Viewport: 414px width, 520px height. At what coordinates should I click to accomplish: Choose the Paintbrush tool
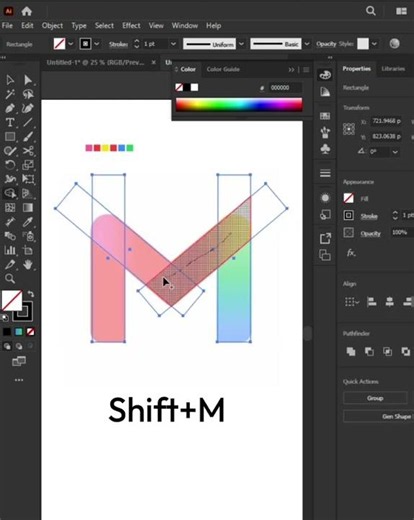[x=28, y=137]
